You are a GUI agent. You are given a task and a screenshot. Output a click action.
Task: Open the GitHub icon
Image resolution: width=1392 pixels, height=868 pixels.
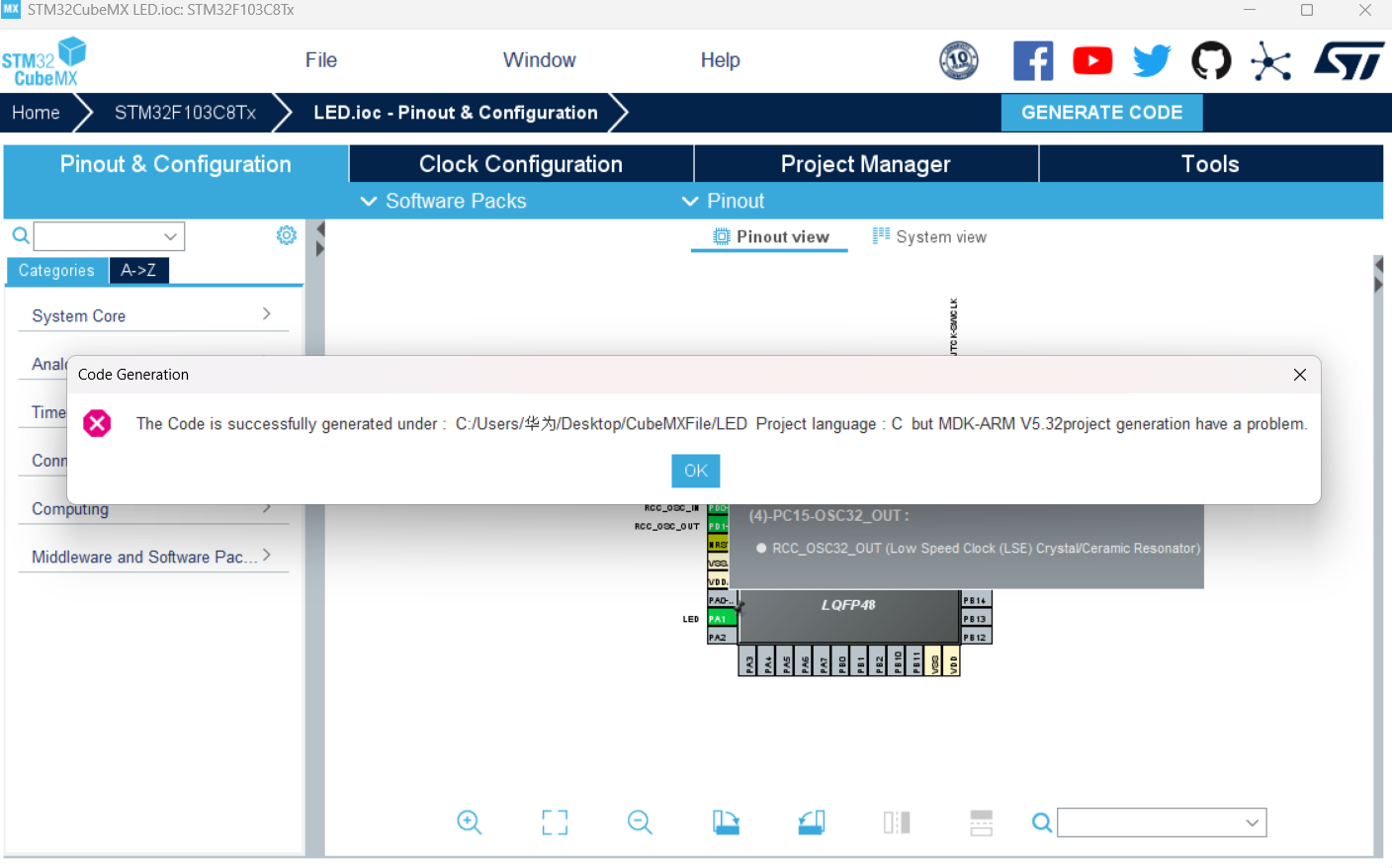click(1211, 61)
